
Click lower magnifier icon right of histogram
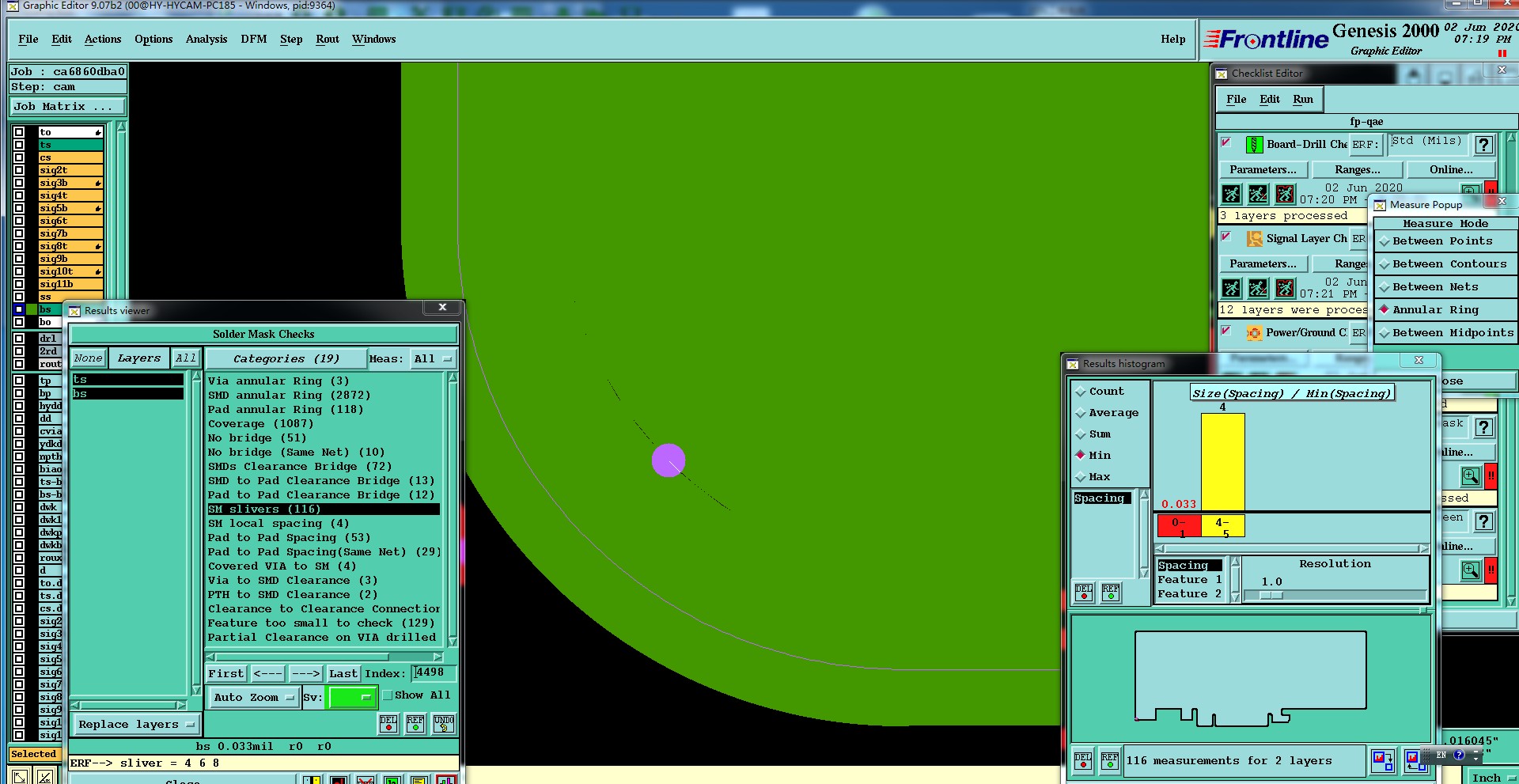coord(1471,570)
